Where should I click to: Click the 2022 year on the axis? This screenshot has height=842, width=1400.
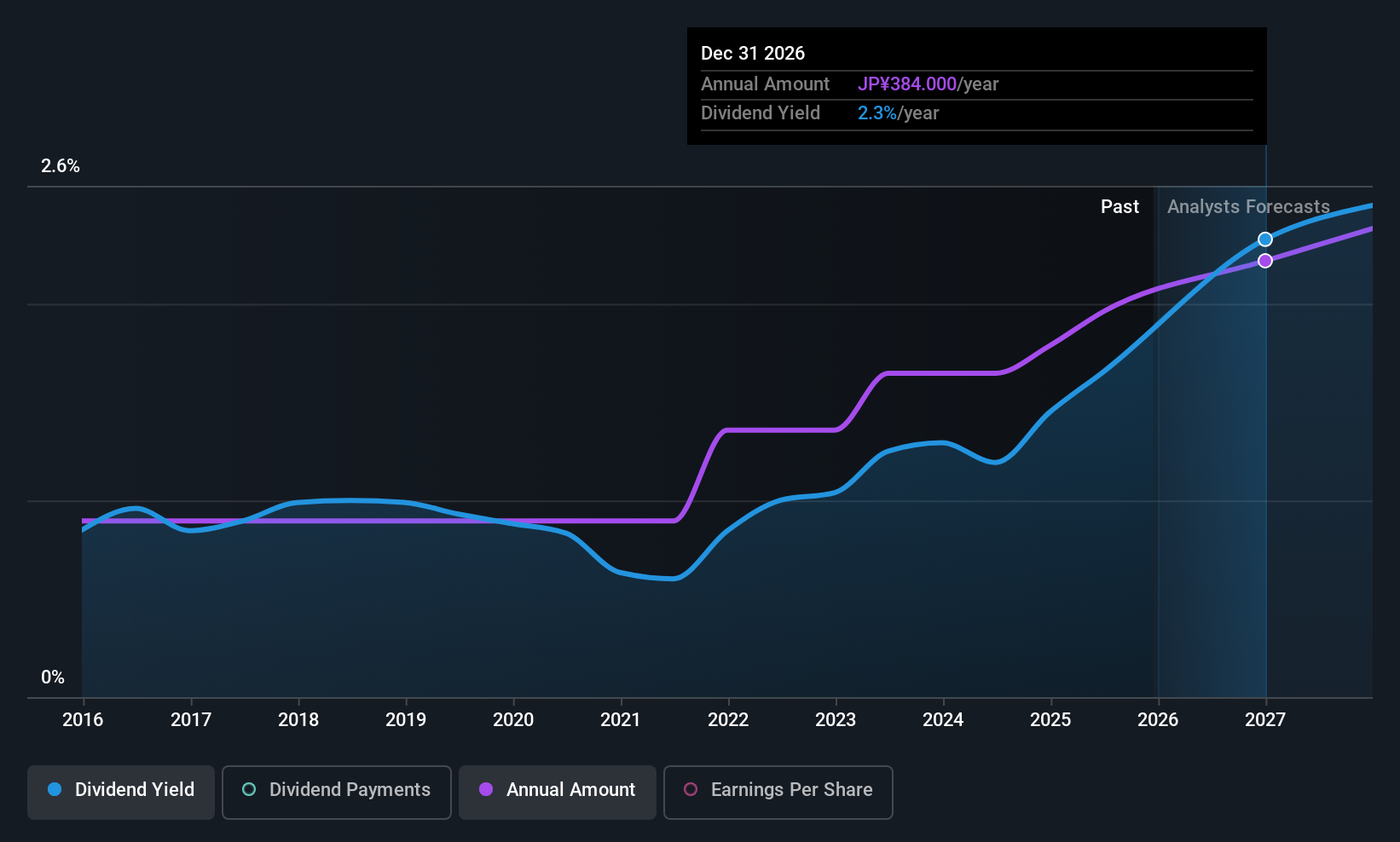[728, 720]
